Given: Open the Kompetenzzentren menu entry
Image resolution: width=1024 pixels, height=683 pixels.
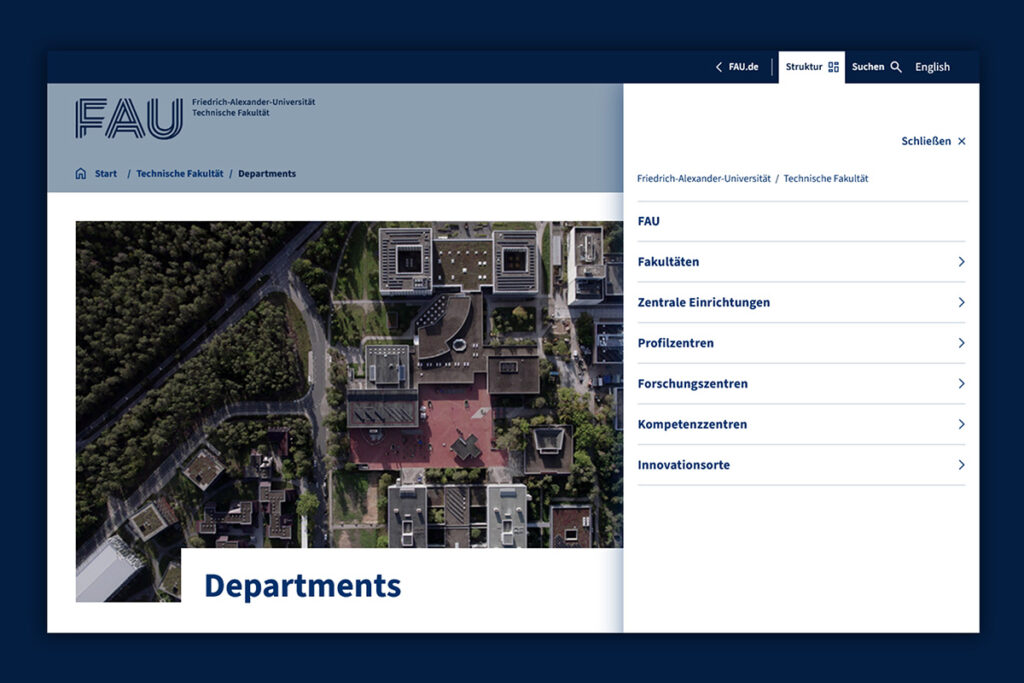Looking at the screenshot, I should tap(692, 425).
